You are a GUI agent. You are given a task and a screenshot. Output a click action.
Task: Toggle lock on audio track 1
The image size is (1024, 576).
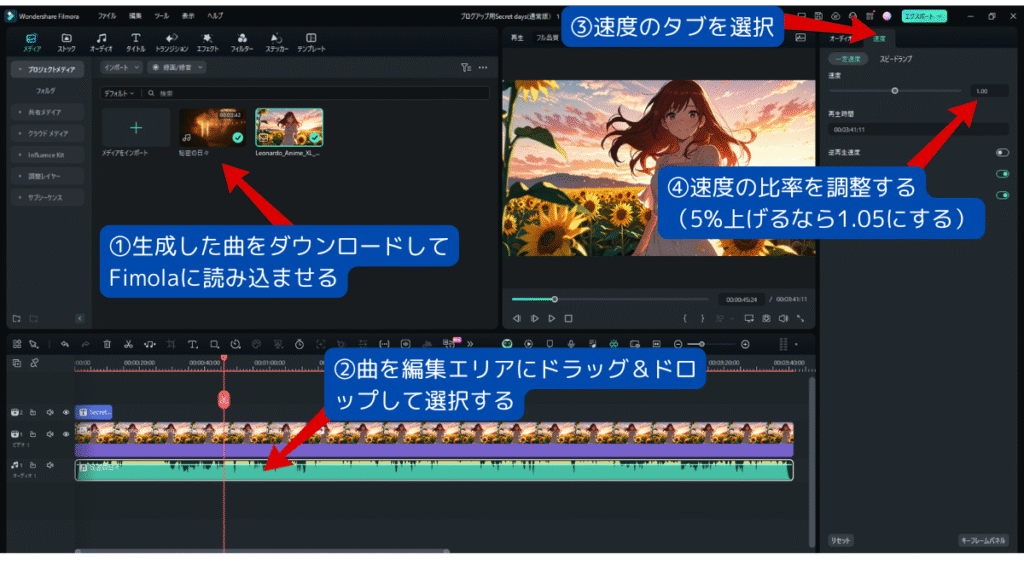pos(33,465)
